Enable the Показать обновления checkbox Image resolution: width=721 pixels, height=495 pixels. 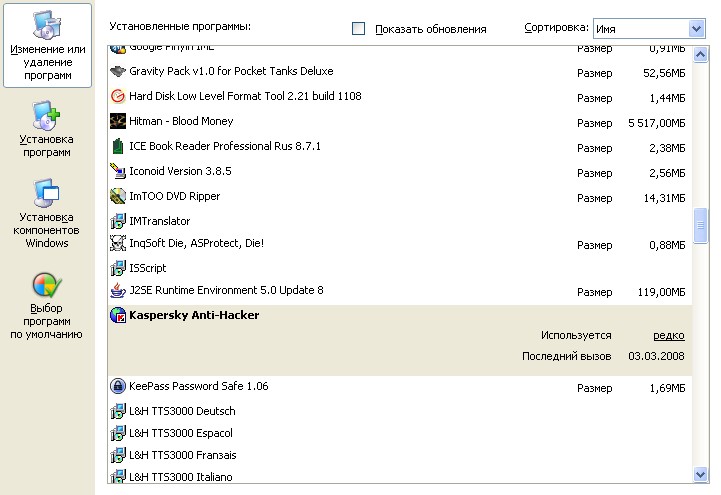pyautogui.click(x=358, y=28)
